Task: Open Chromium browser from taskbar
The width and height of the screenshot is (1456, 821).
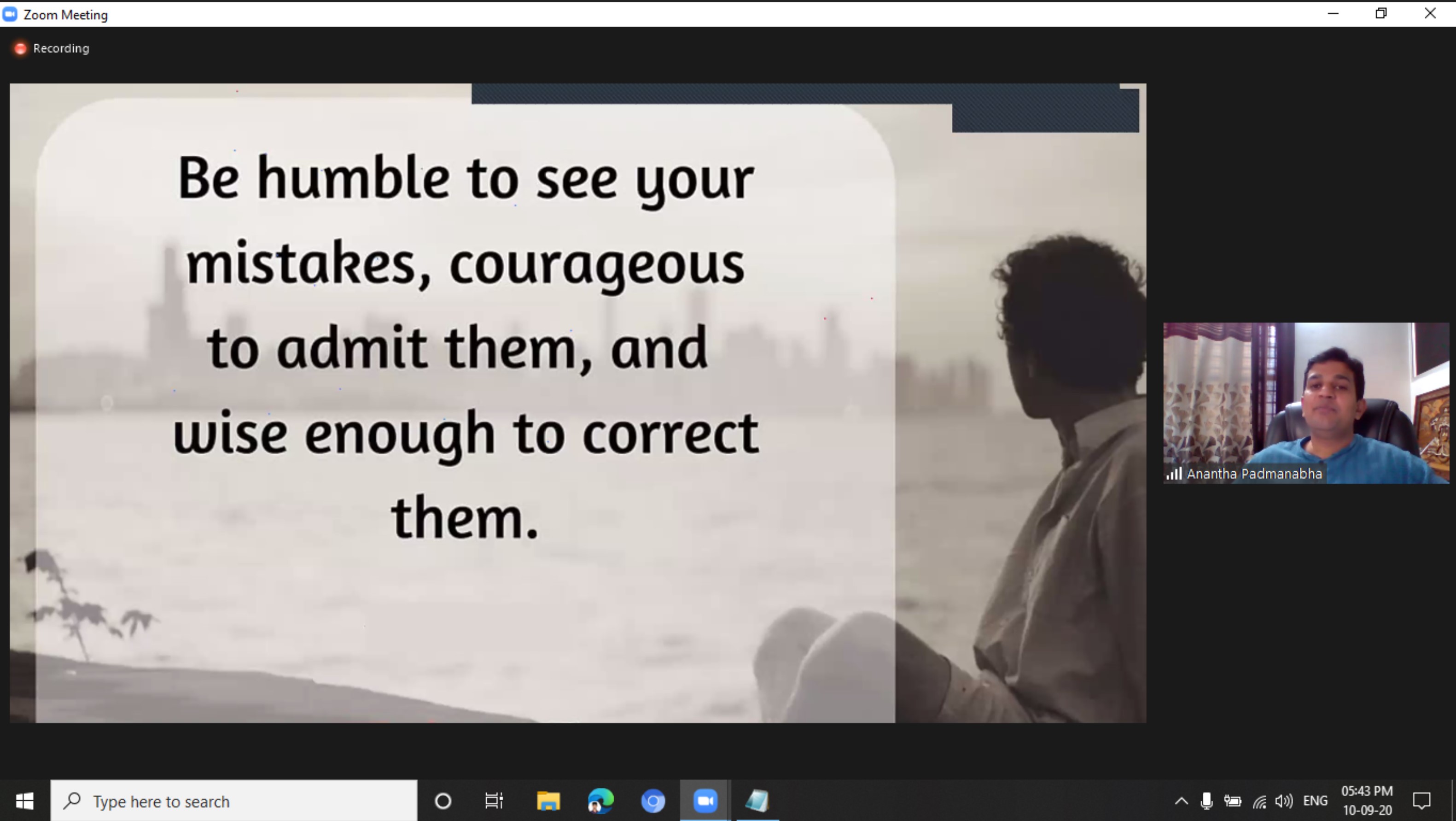Action: click(653, 801)
